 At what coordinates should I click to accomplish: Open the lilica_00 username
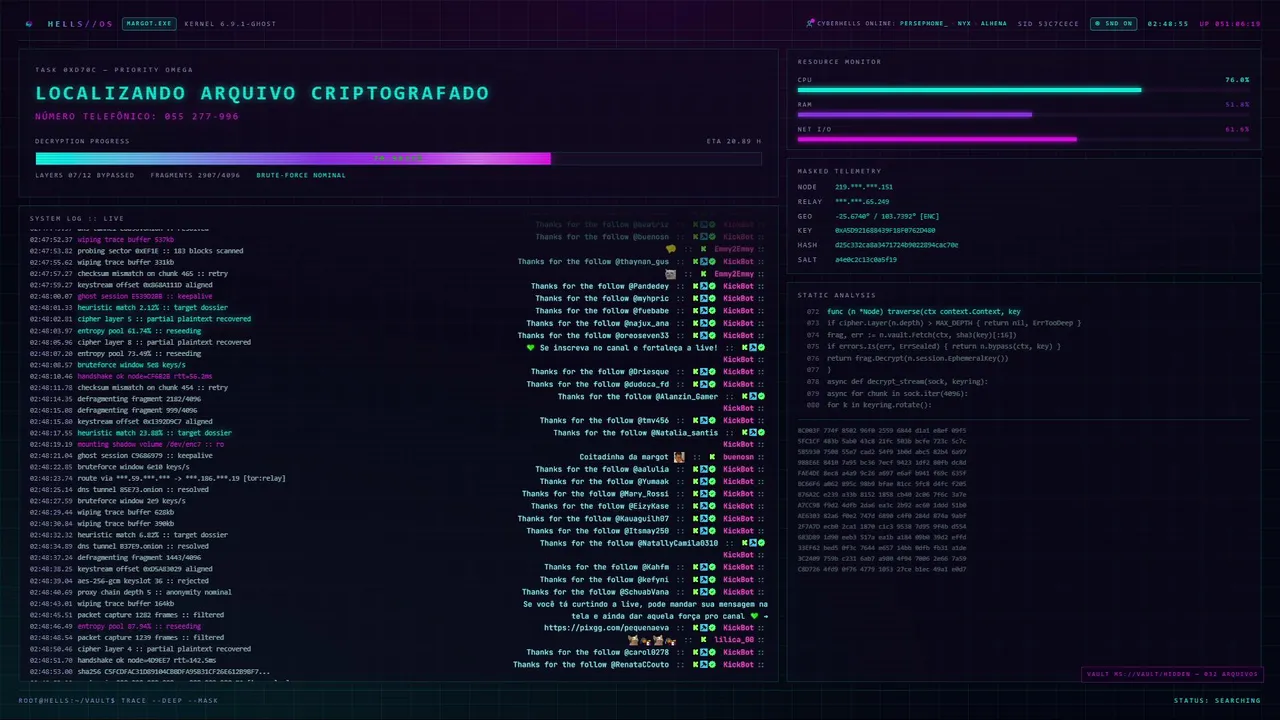pos(734,640)
